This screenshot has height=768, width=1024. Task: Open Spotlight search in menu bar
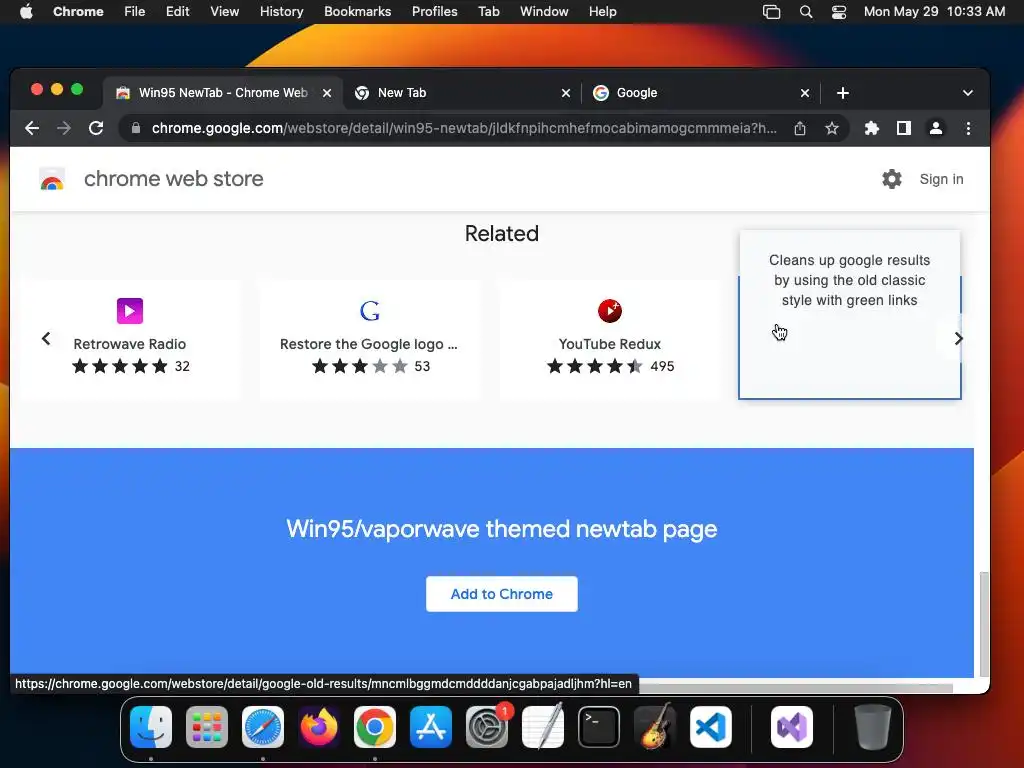click(807, 12)
